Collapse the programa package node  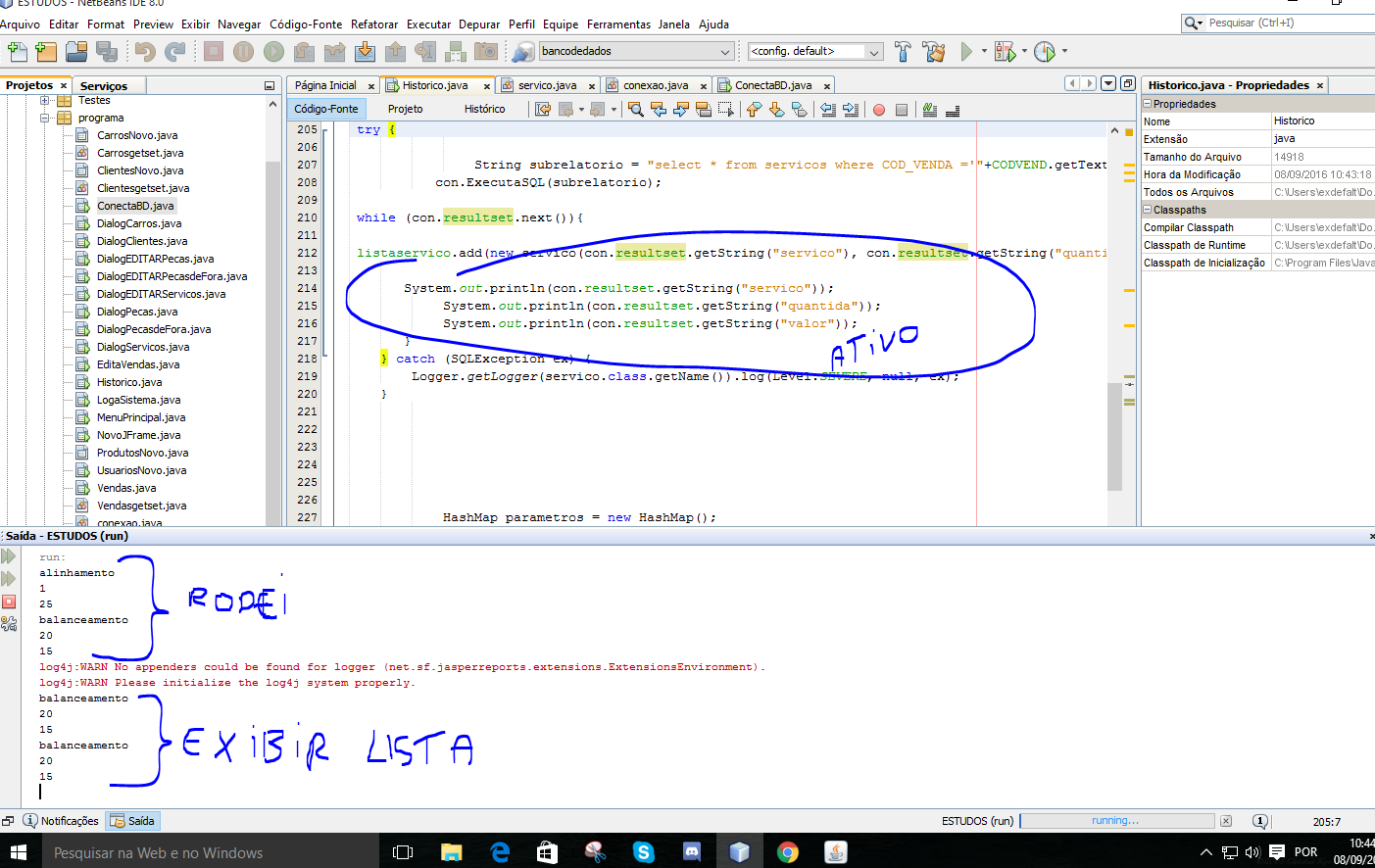45,118
